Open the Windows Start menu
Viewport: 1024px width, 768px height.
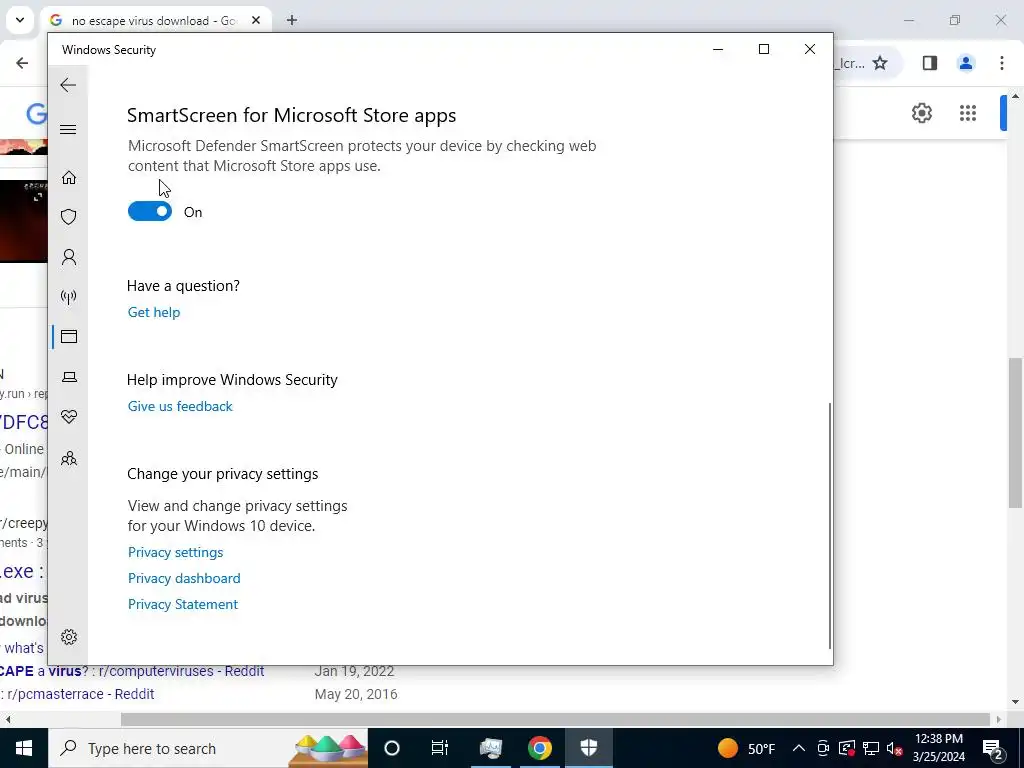(x=24, y=748)
